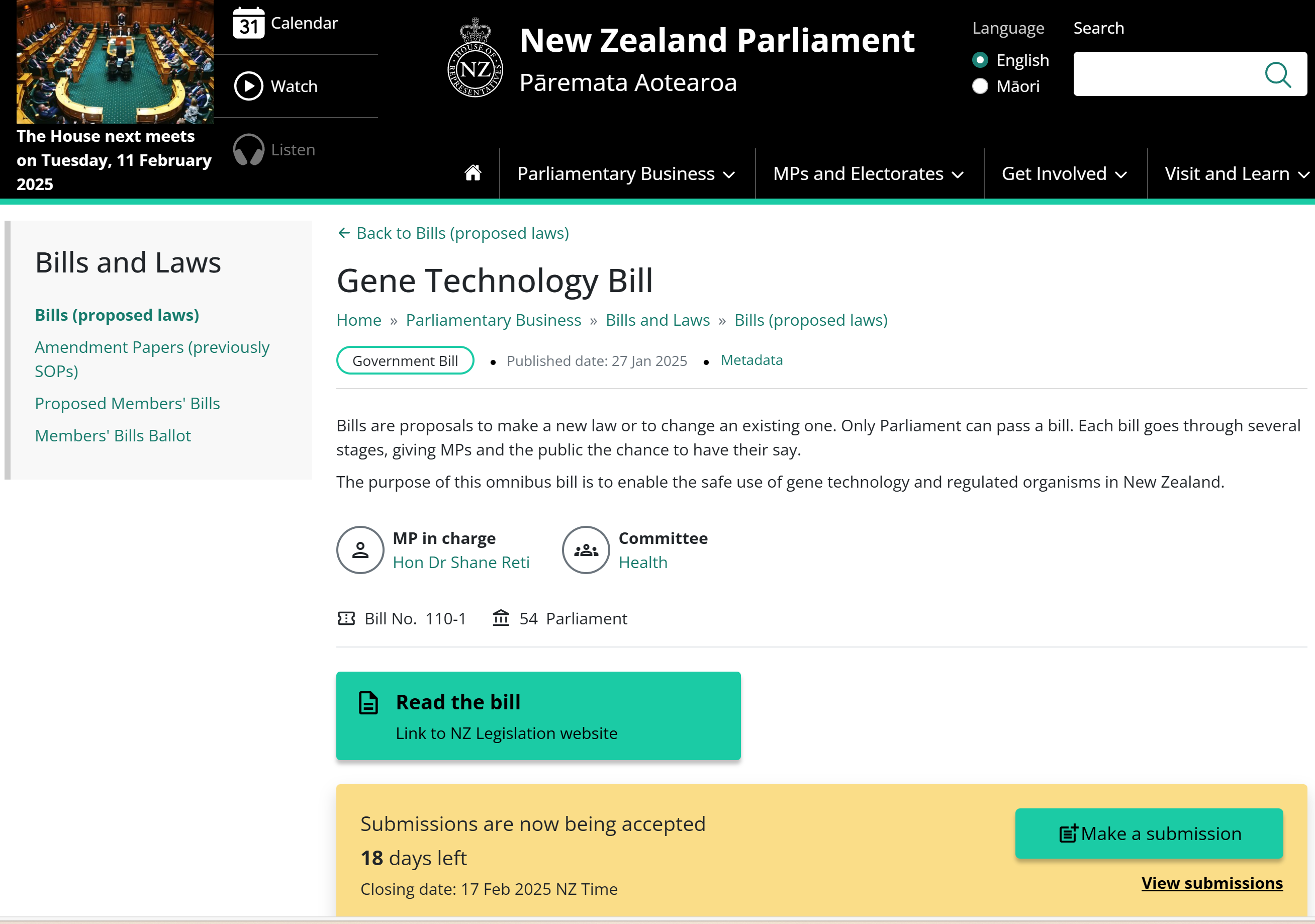Viewport: 1315px width, 924px height.
Task: Click the Bill No. 110-1 text
Action: pyautogui.click(x=415, y=619)
